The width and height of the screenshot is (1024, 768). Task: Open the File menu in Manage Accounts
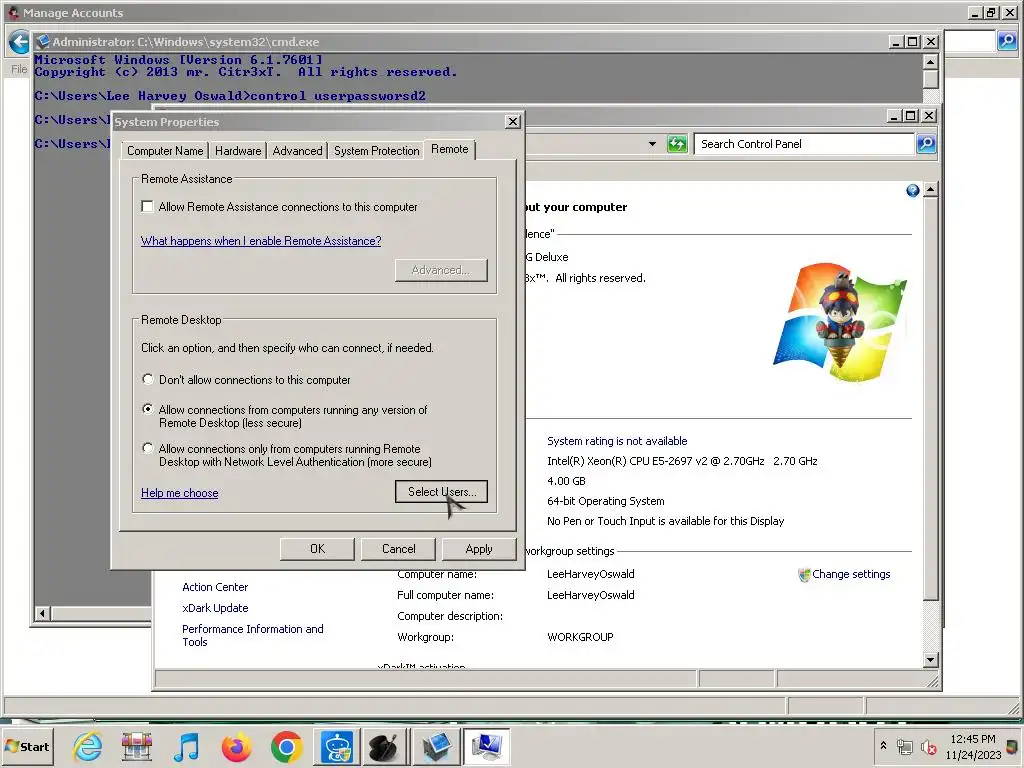tap(18, 69)
